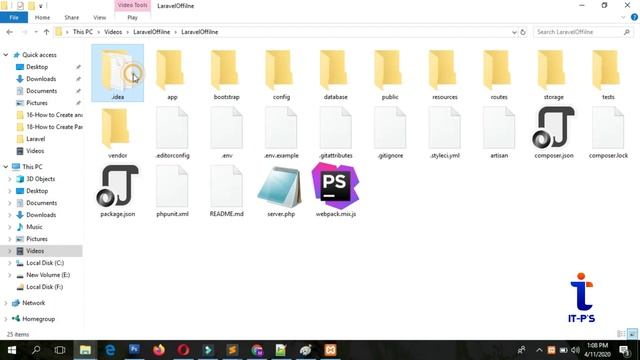The height and width of the screenshot is (360, 640).
Task: Open the public folder
Action: point(390,75)
